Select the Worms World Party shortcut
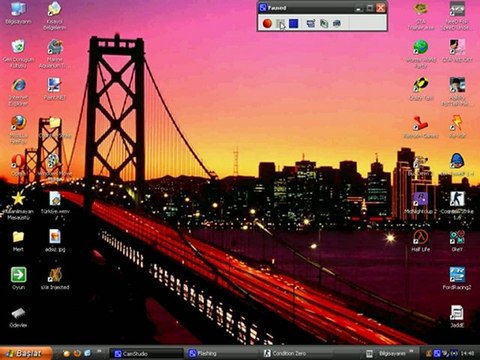This screenshot has height=360, width=480. point(421,54)
